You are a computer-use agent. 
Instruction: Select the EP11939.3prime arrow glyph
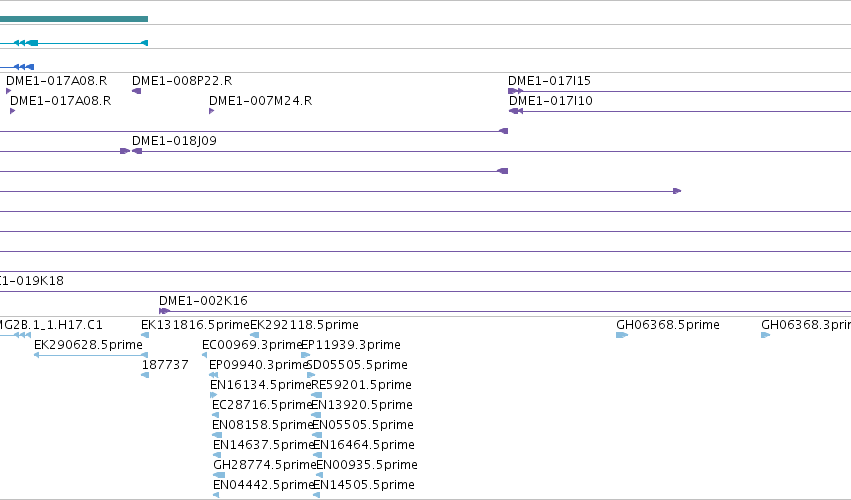pyautogui.click(x=306, y=355)
